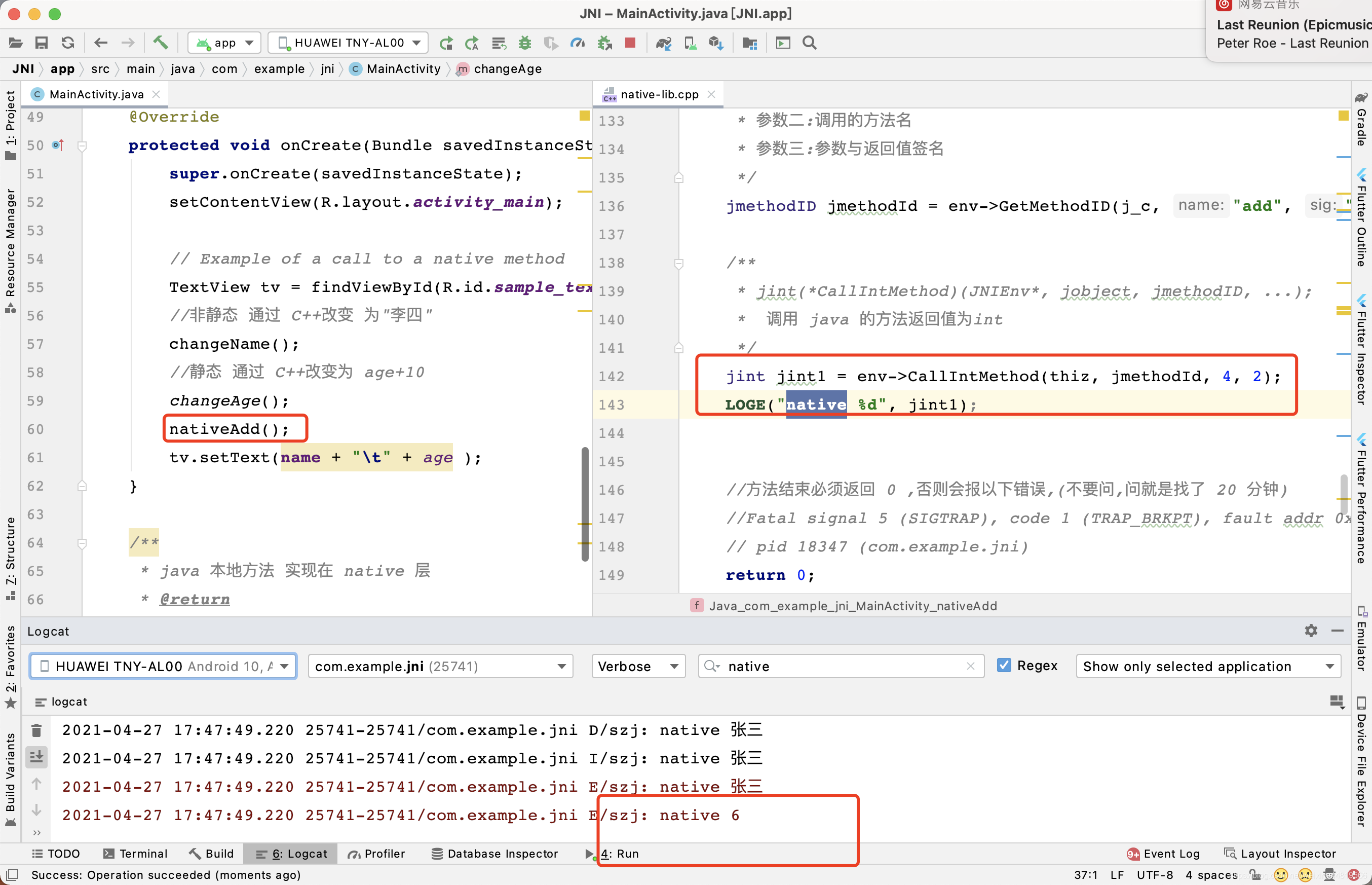This screenshot has height=885, width=1372.
Task: Open HUAWEI TNY-AL00 device dropdown in toolbar
Action: [349, 43]
